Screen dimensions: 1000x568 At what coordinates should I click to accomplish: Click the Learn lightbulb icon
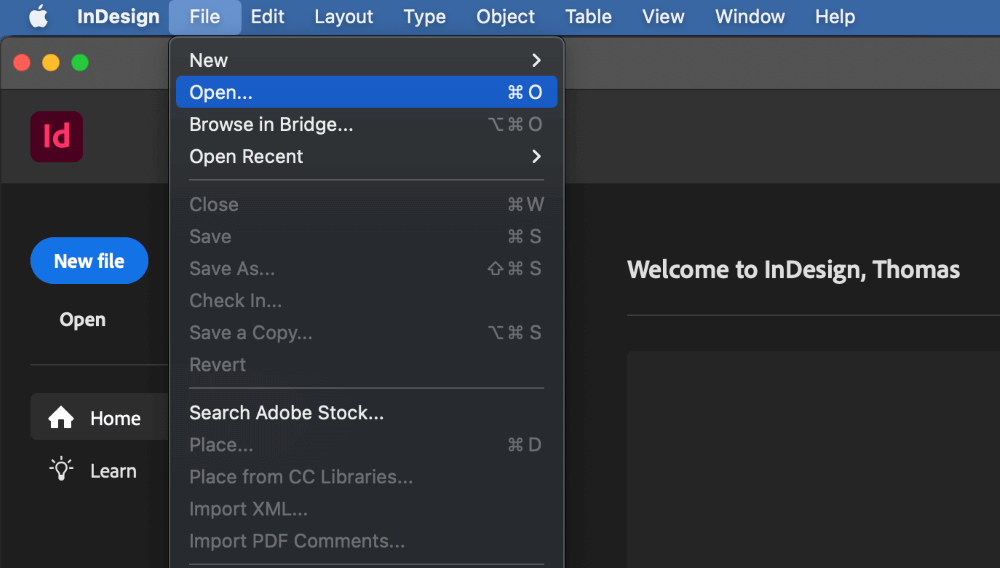[x=61, y=470]
